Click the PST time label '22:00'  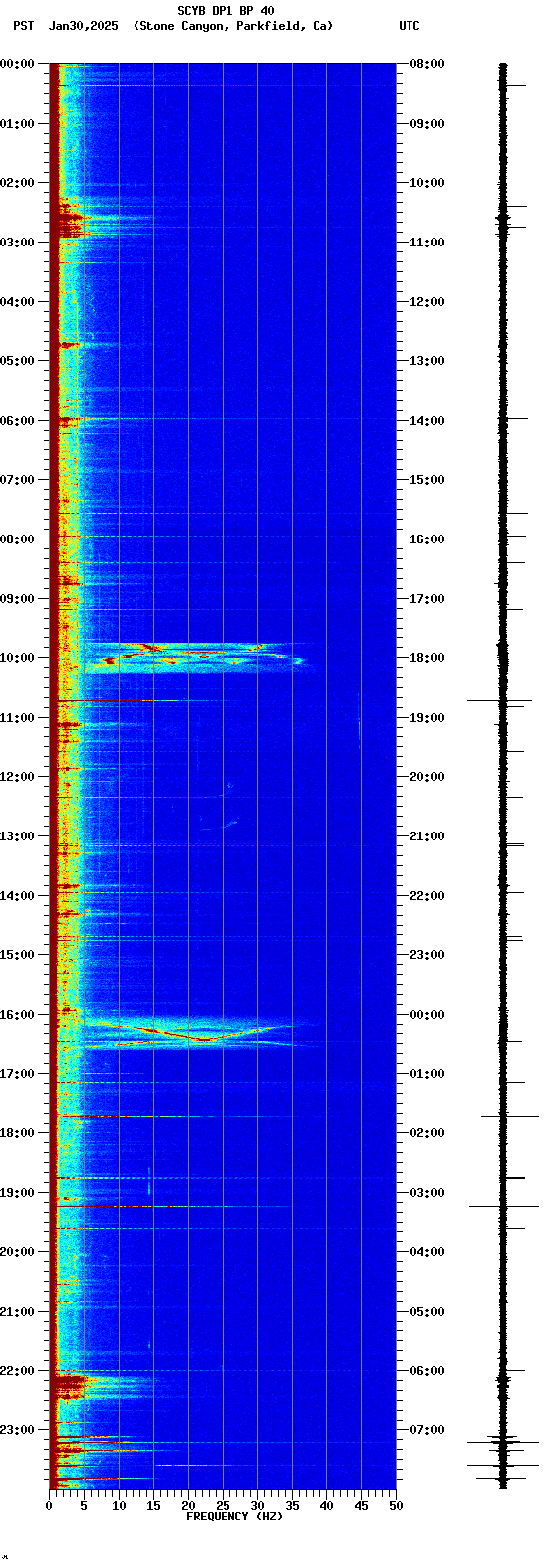point(17,1371)
